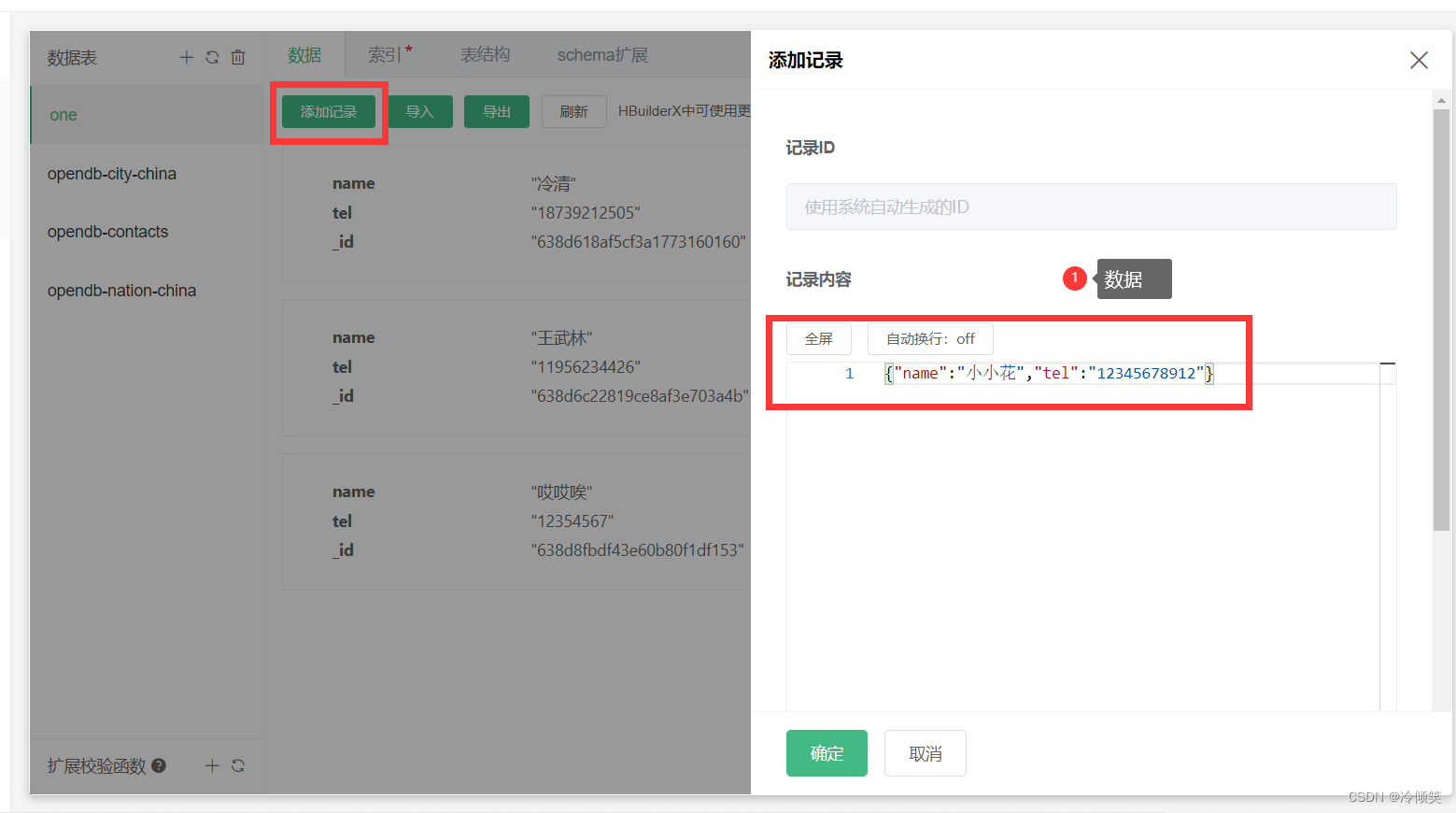Confirm with the 确定 button

pyautogui.click(x=827, y=753)
